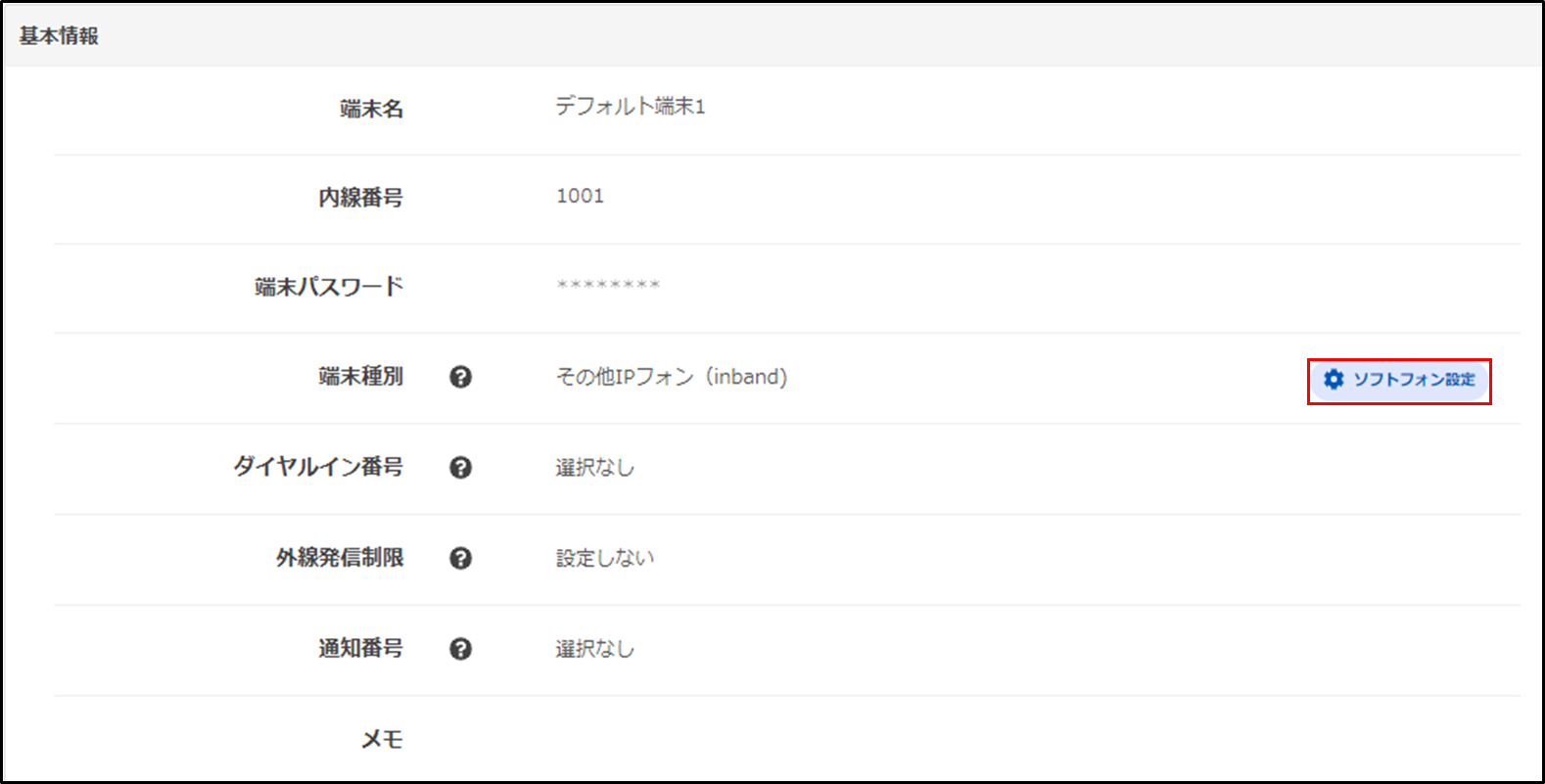Click the help icon beside ダイヤルイン番号

(x=460, y=468)
